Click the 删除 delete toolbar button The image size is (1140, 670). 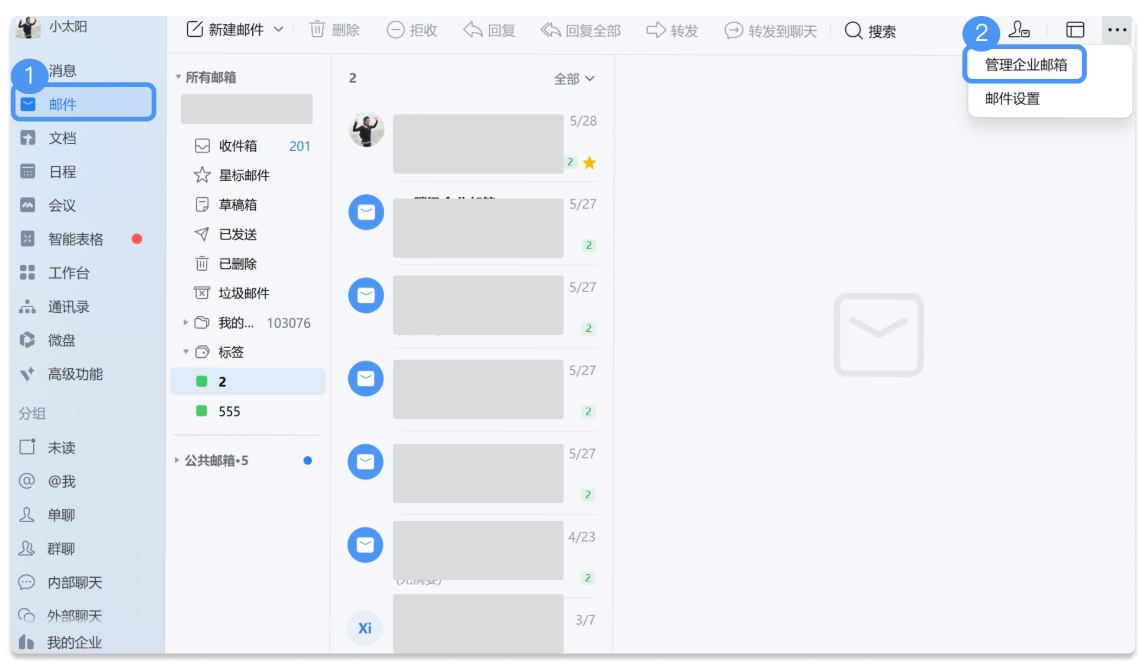coord(334,30)
